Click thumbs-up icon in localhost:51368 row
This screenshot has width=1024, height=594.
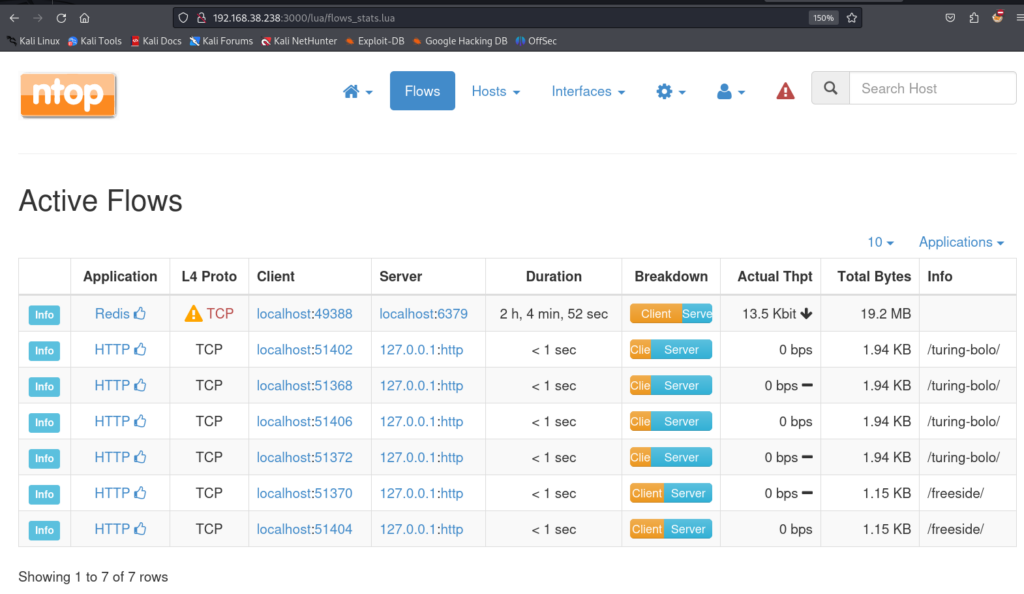coord(140,385)
